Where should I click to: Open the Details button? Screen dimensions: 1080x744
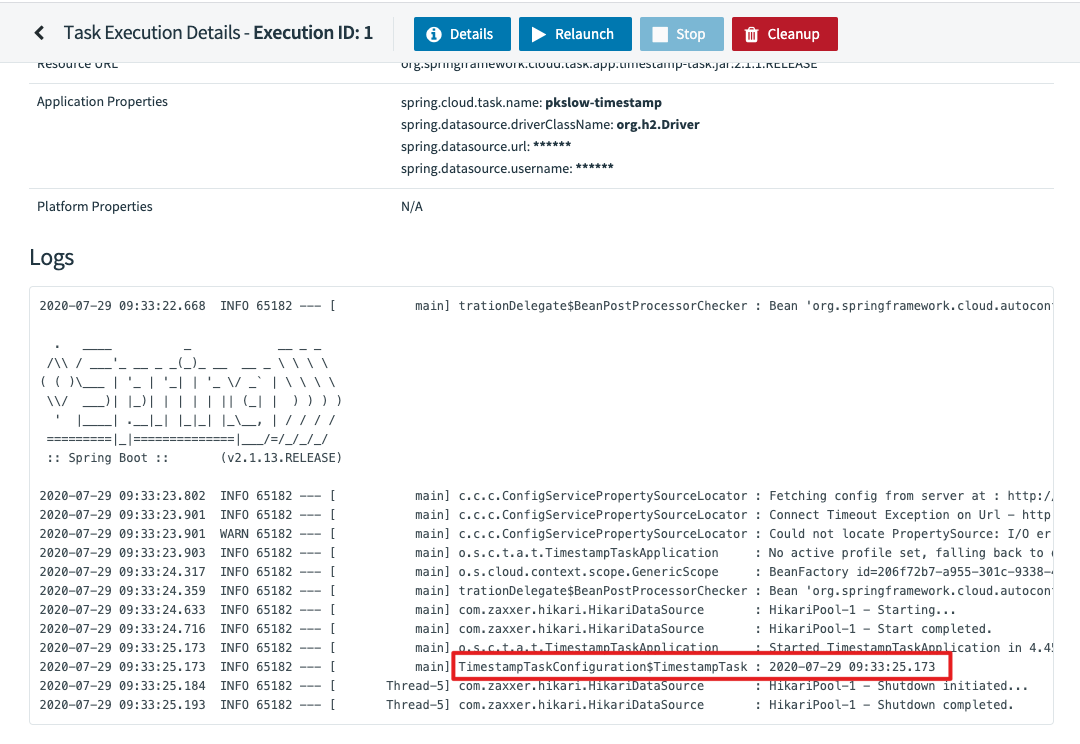(462, 34)
